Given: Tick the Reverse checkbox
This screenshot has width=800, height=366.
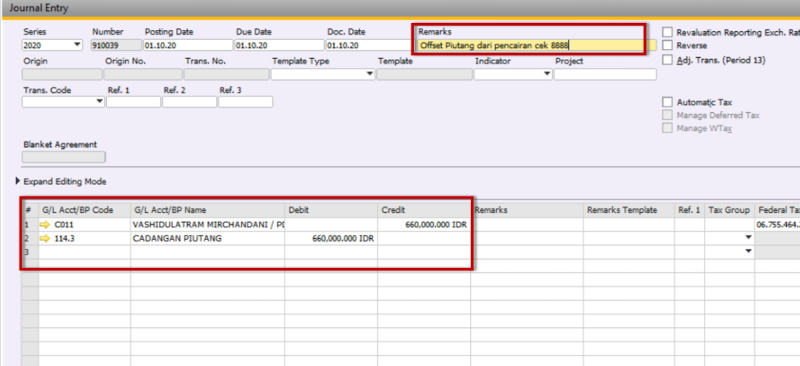Looking at the screenshot, I should (667, 46).
